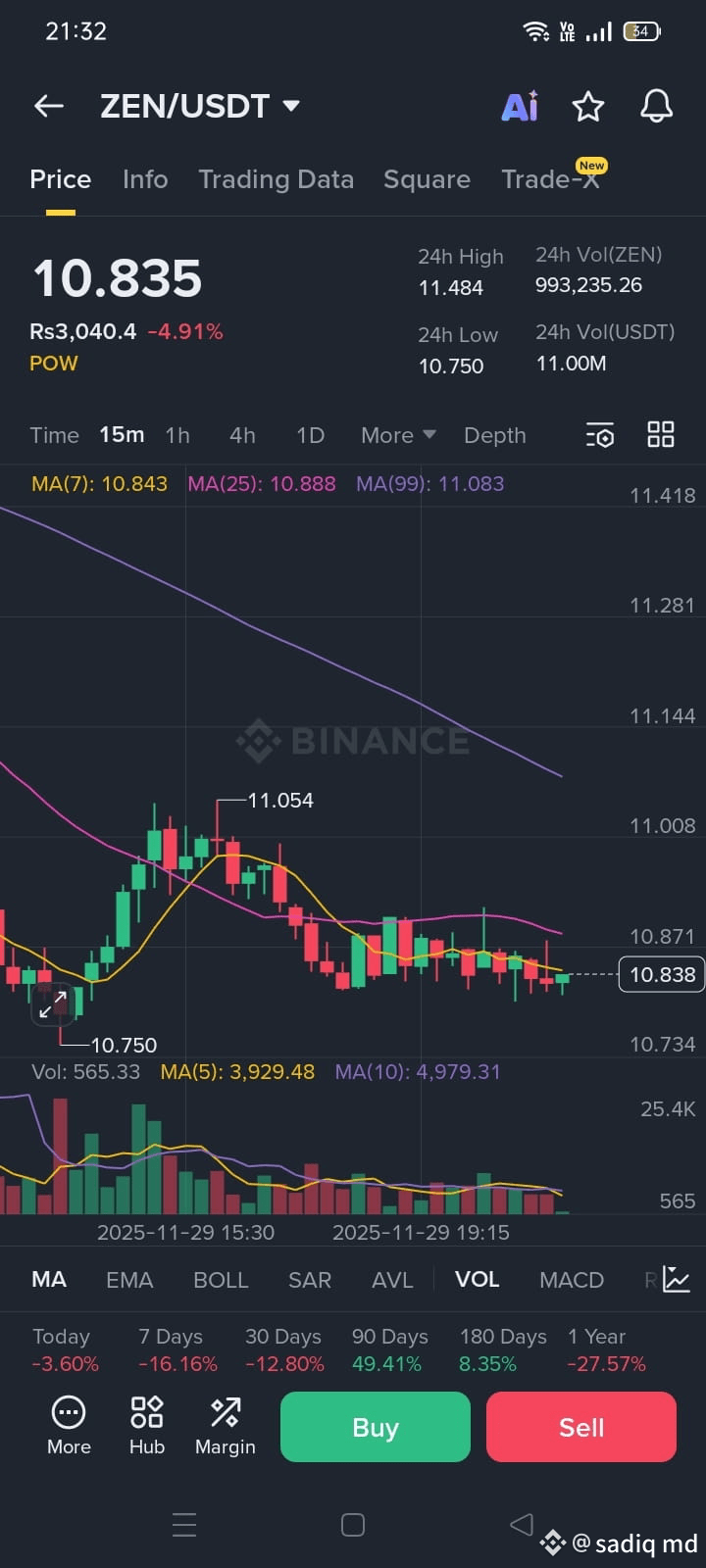Switch to the Trading Data tab
Viewport: 706px width, 1568px height.
tap(277, 179)
